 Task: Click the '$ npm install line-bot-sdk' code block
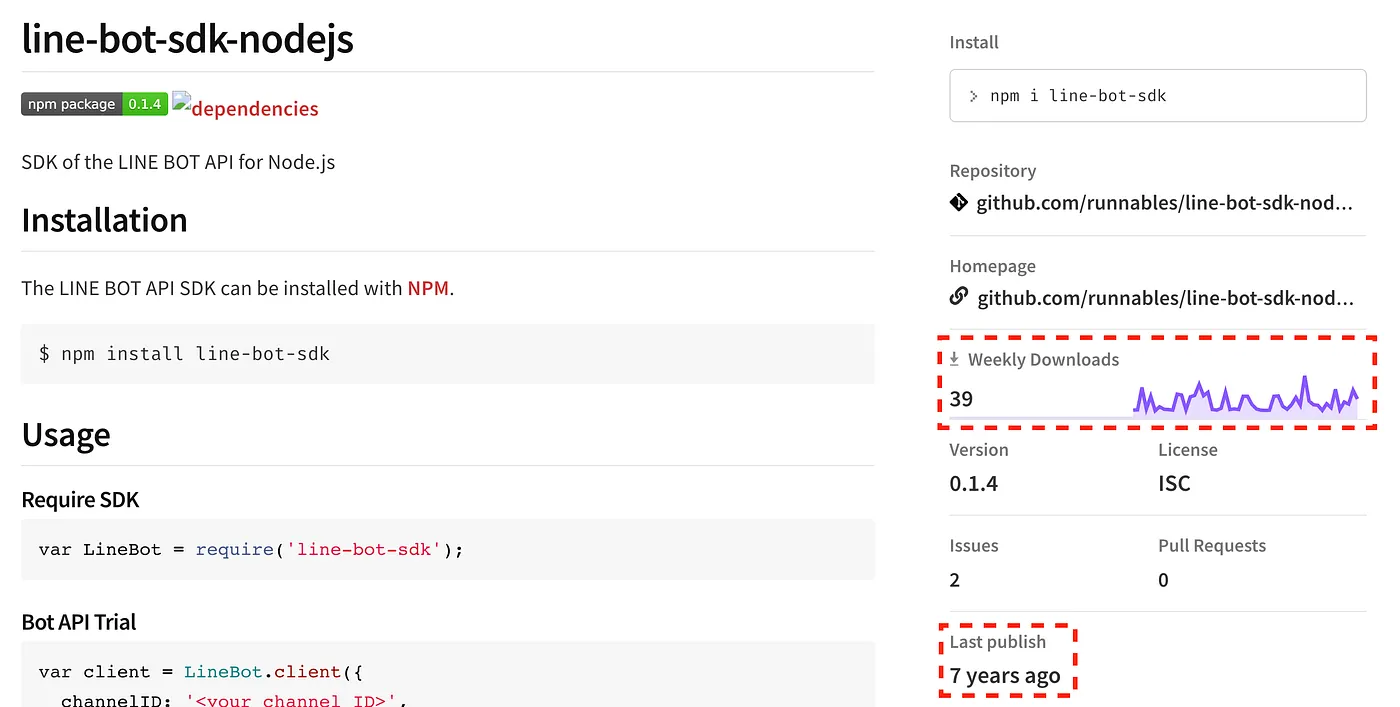(x=448, y=354)
